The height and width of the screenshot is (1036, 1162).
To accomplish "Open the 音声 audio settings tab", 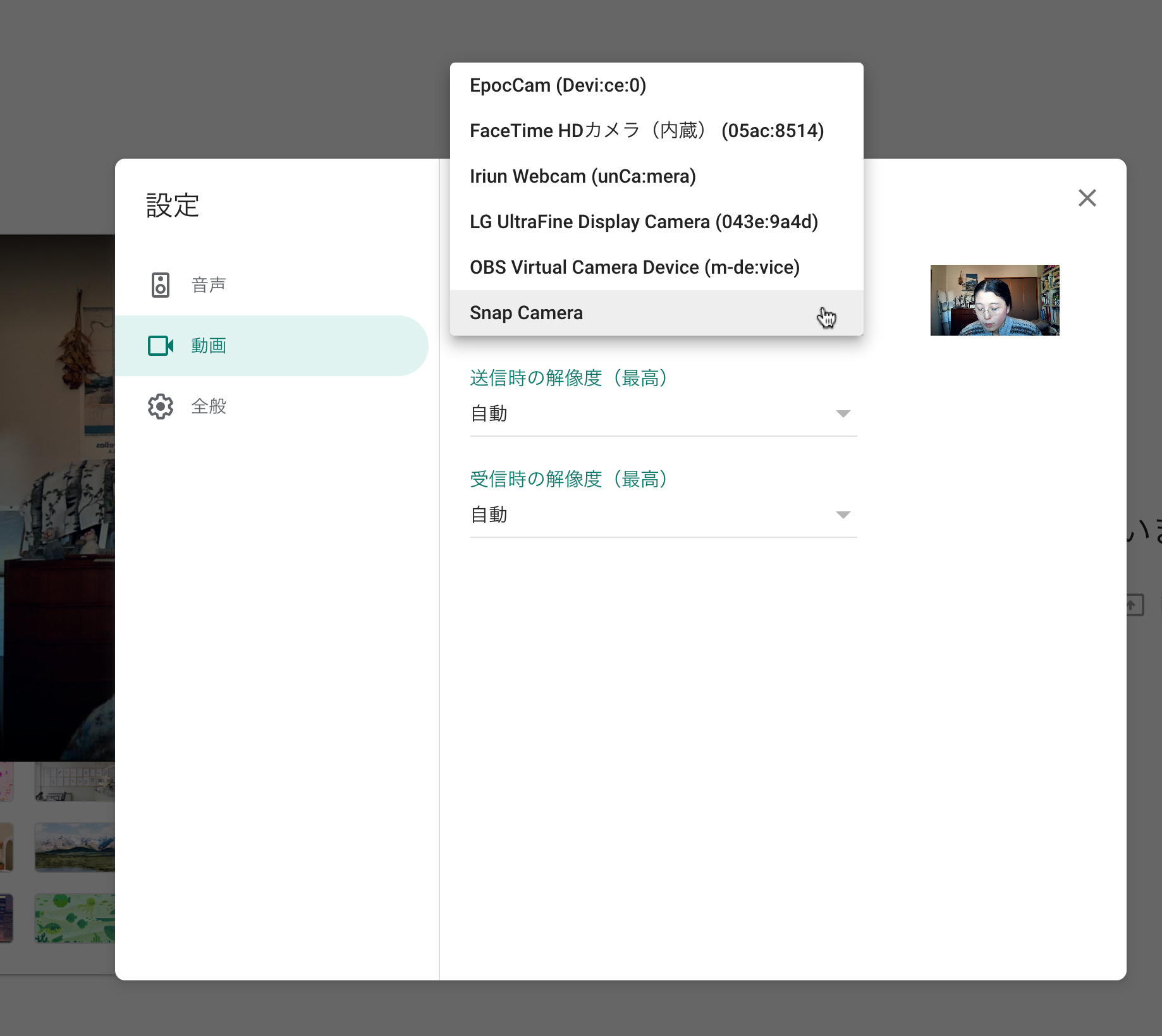I will coord(272,285).
